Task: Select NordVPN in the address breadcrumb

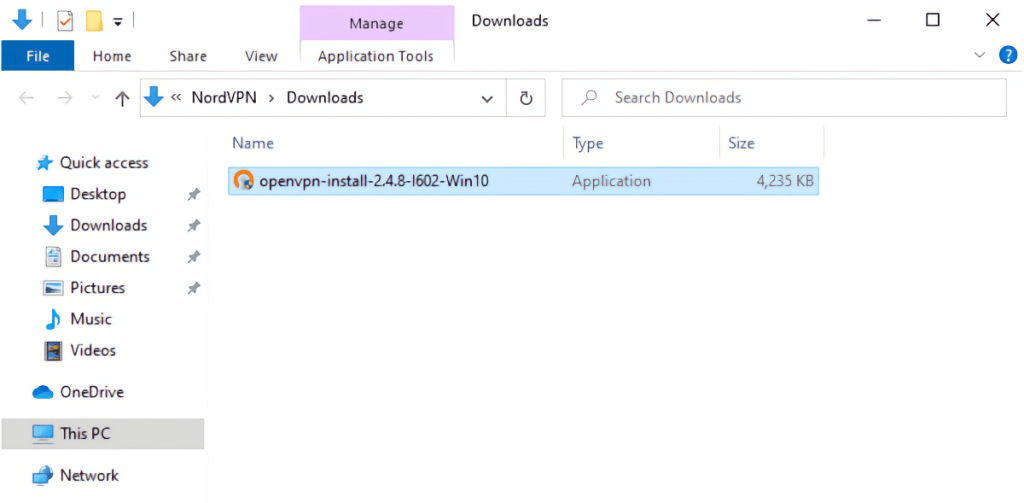Action: pyautogui.click(x=224, y=98)
